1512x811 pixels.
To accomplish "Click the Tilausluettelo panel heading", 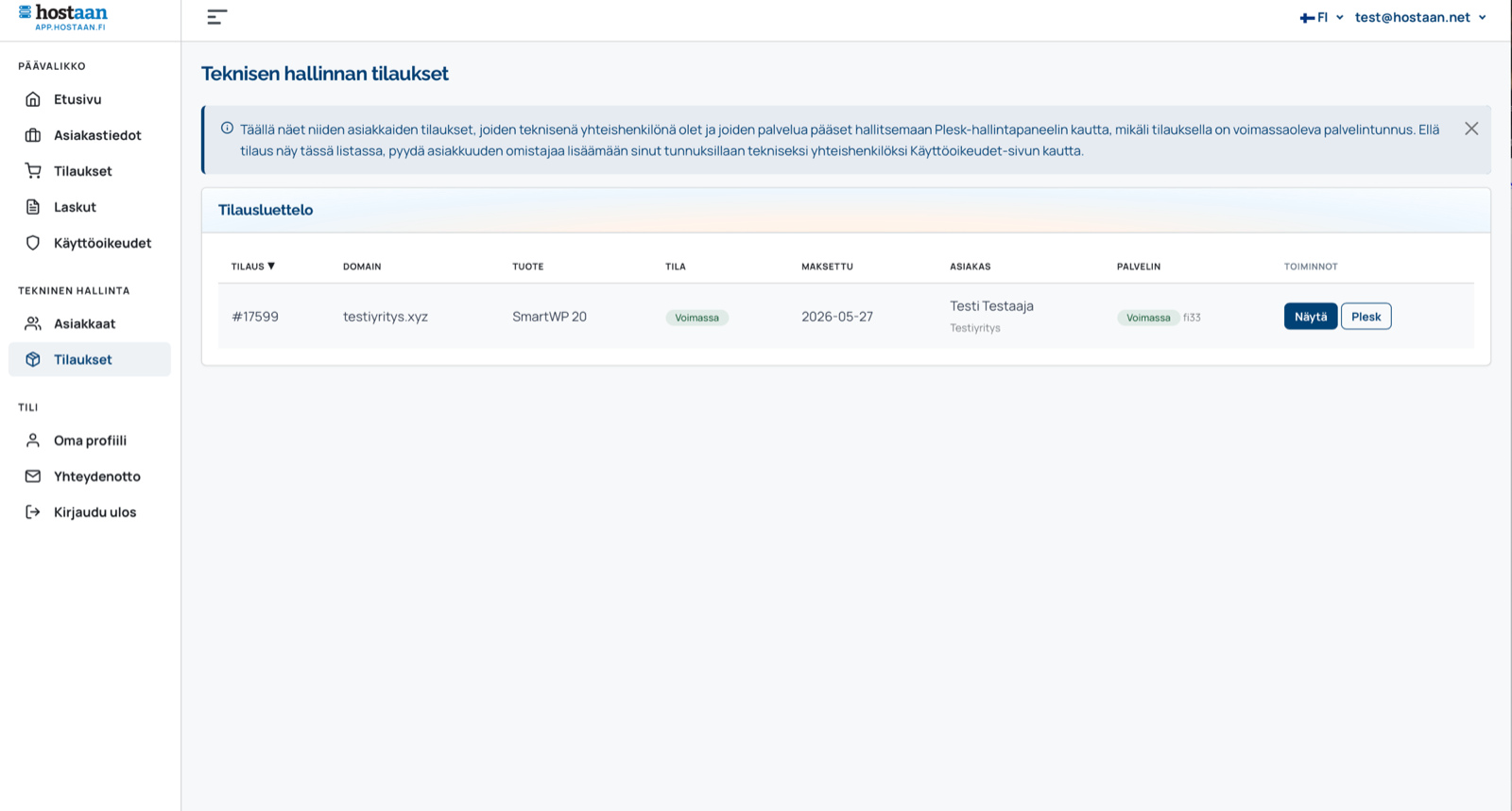I will click(266, 210).
